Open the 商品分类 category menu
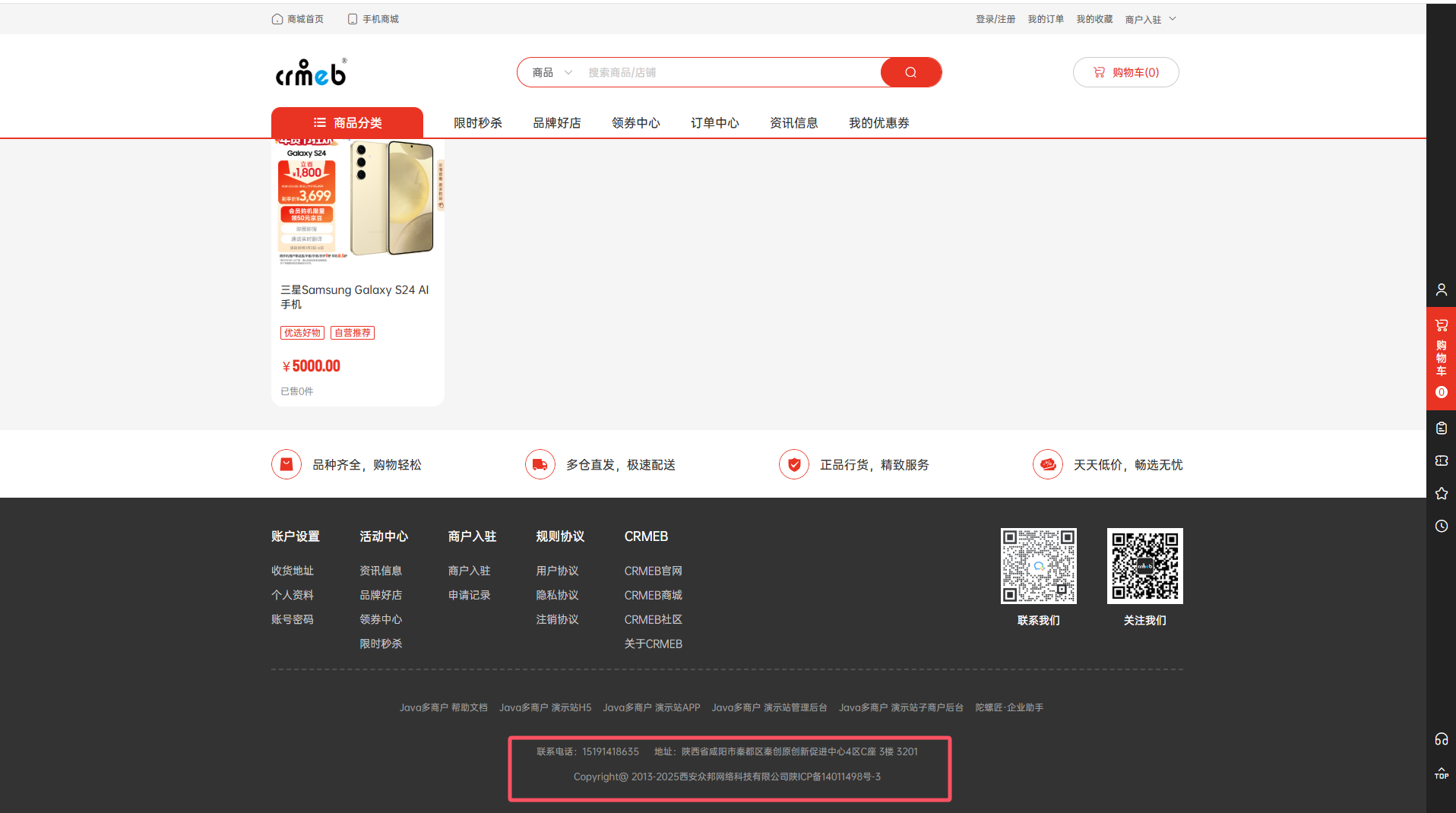Screen dimensions: 1456x813 pos(347,123)
